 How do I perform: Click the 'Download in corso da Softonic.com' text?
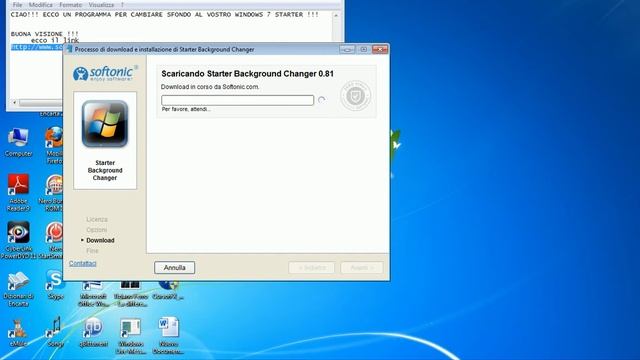210,87
